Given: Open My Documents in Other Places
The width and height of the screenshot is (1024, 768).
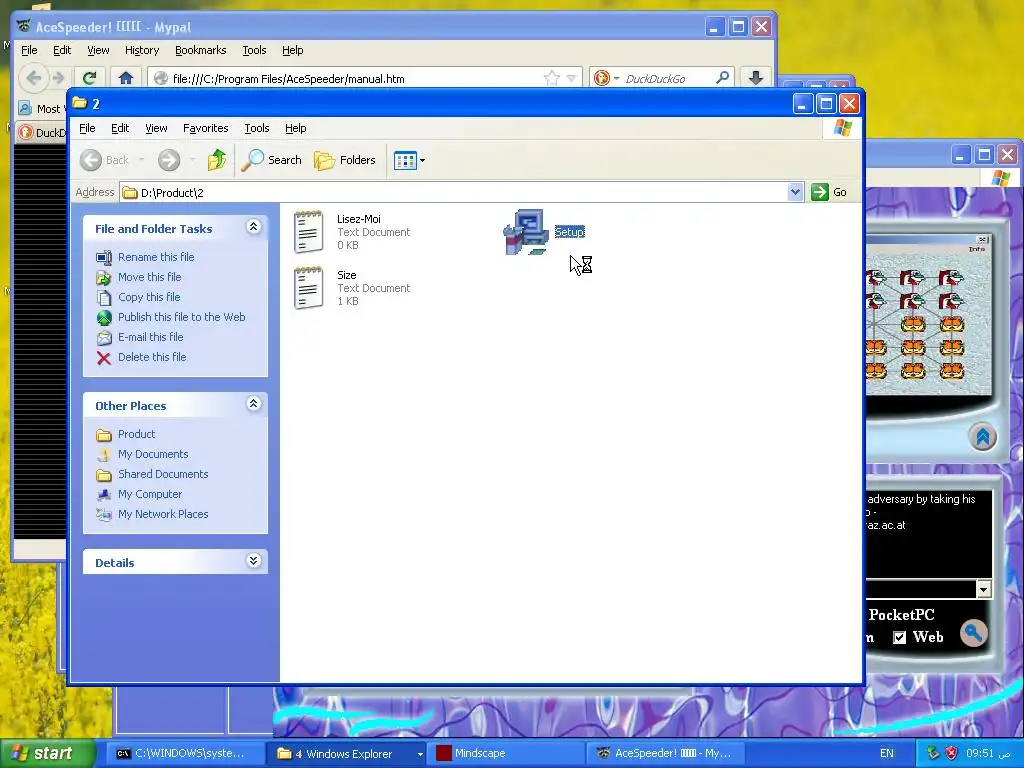Looking at the screenshot, I should pyautogui.click(x=153, y=454).
